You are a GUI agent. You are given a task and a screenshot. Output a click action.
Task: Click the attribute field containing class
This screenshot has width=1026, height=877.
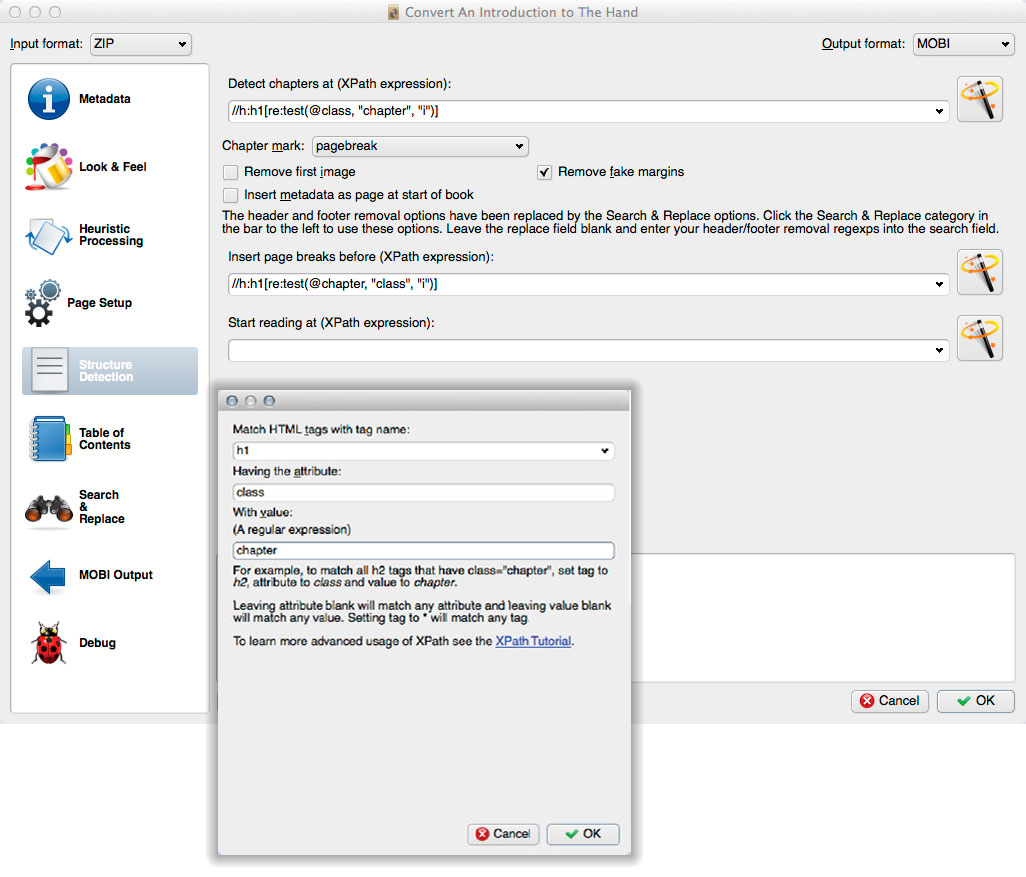tap(423, 492)
